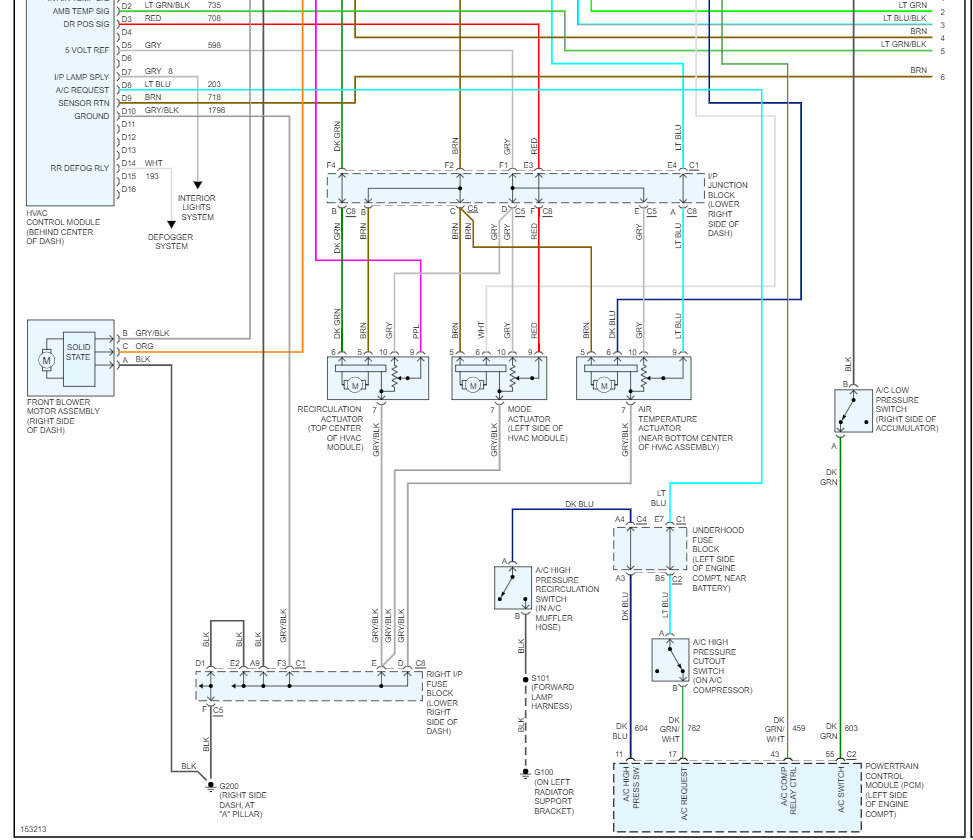Click the DR POS SIG terminal label
The image size is (973, 840).
pyautogui.click(x=86, y=24)
